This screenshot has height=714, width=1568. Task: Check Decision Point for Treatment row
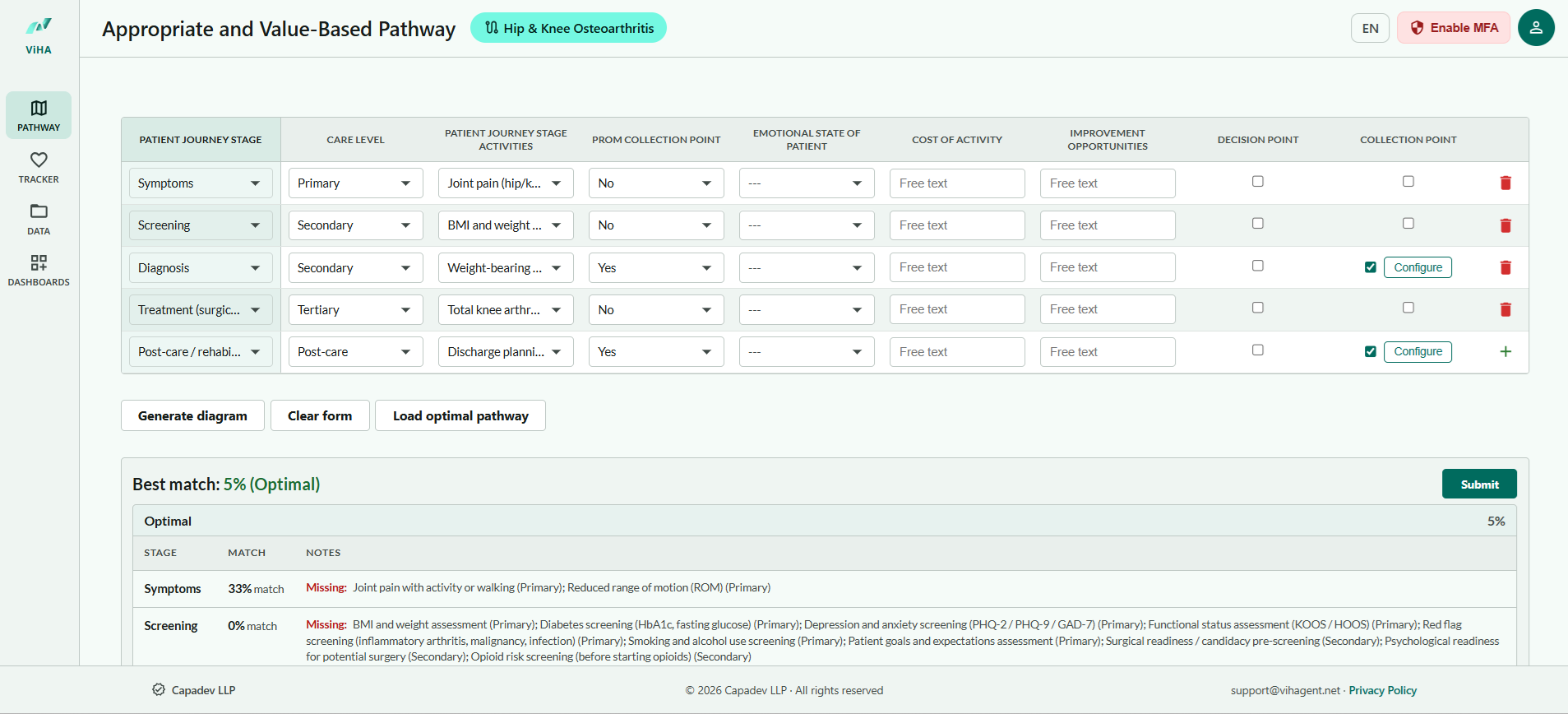[x=1257, y=308]
